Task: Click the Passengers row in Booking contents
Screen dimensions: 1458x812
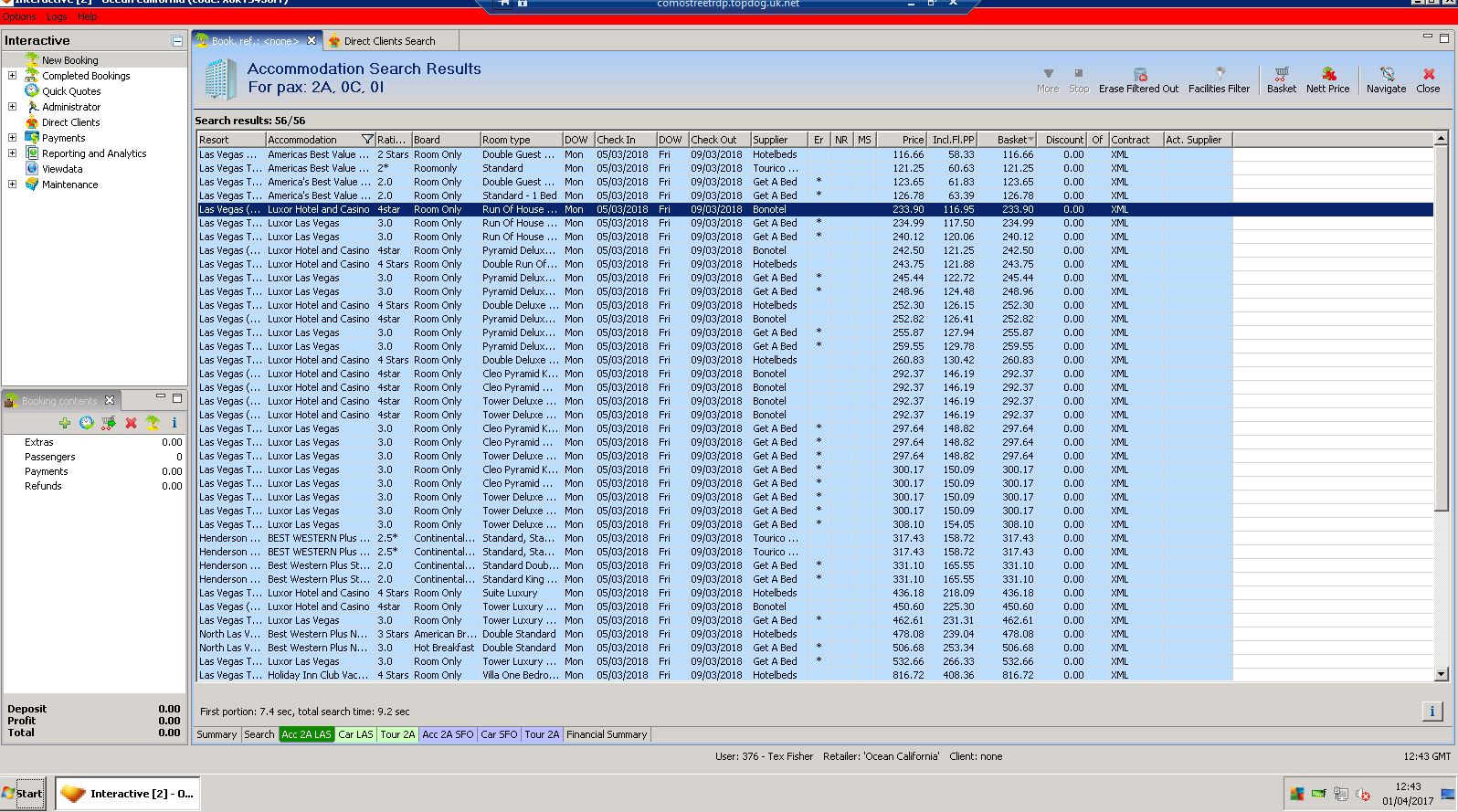Action: coord(94,457)
